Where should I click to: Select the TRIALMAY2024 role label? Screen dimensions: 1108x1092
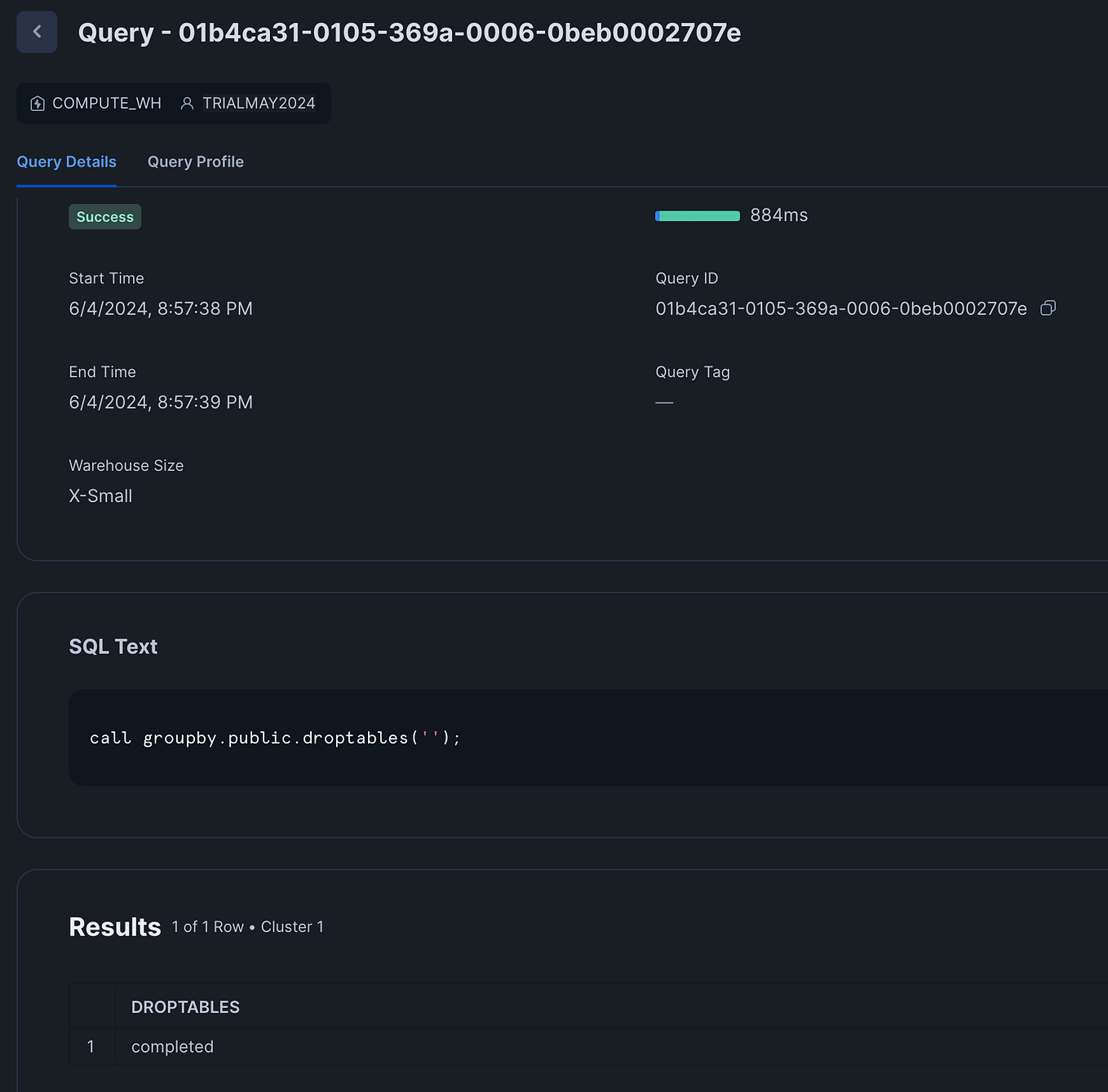click(259, 103)
